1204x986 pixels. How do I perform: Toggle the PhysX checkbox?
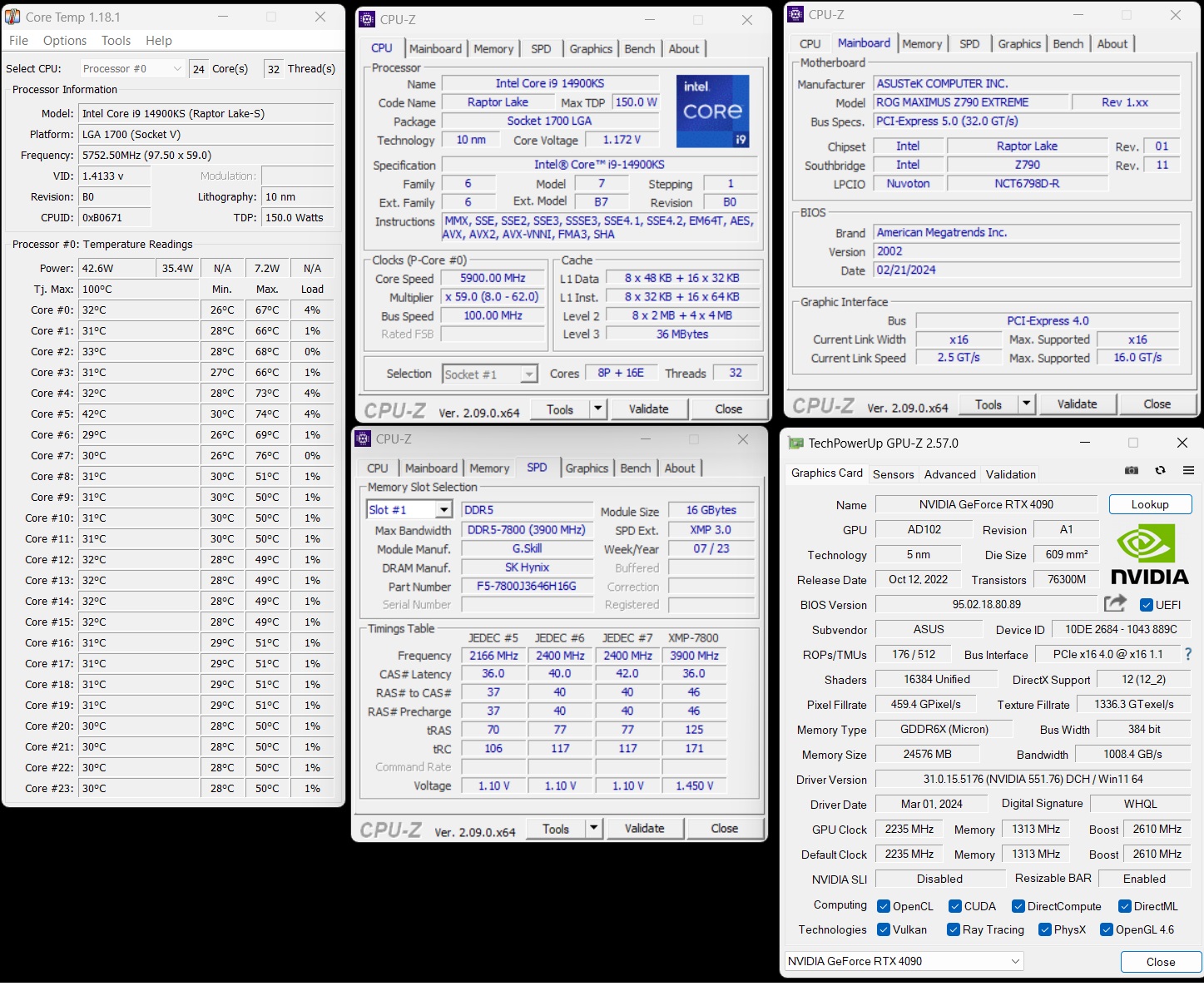[x=1045, y=929]
